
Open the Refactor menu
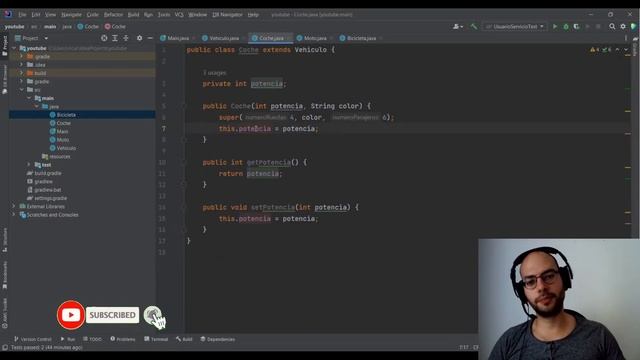pyautogui.click(x=113, y=15)
